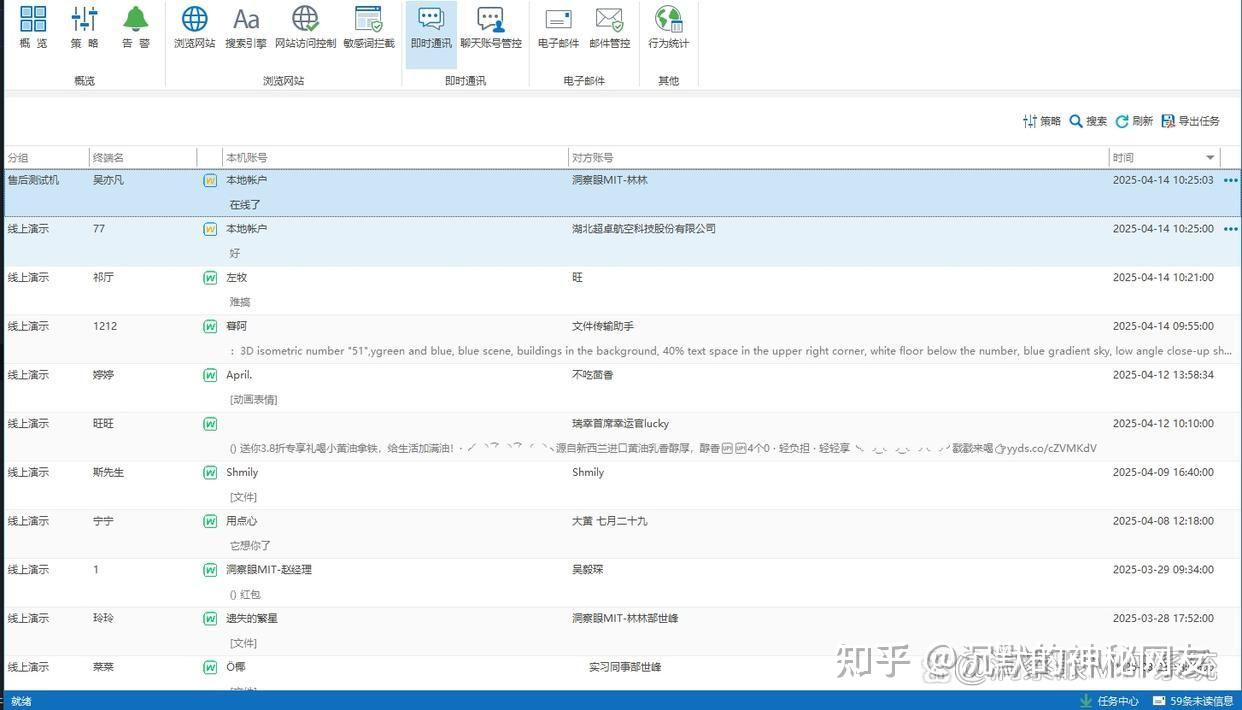Select the 用点心 account cell

[x=241, y=521]
